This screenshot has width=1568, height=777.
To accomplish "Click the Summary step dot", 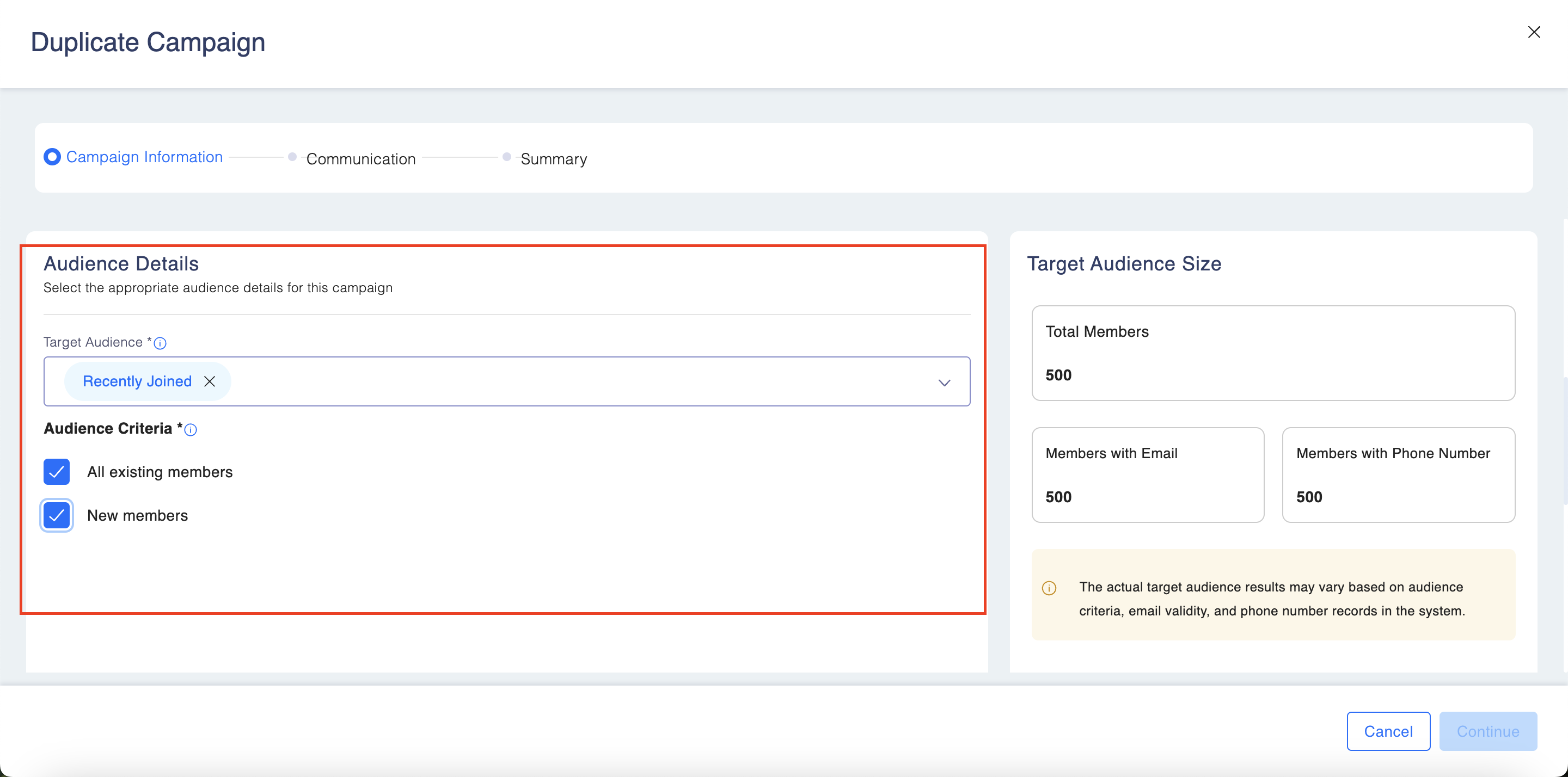I will 506,157.
